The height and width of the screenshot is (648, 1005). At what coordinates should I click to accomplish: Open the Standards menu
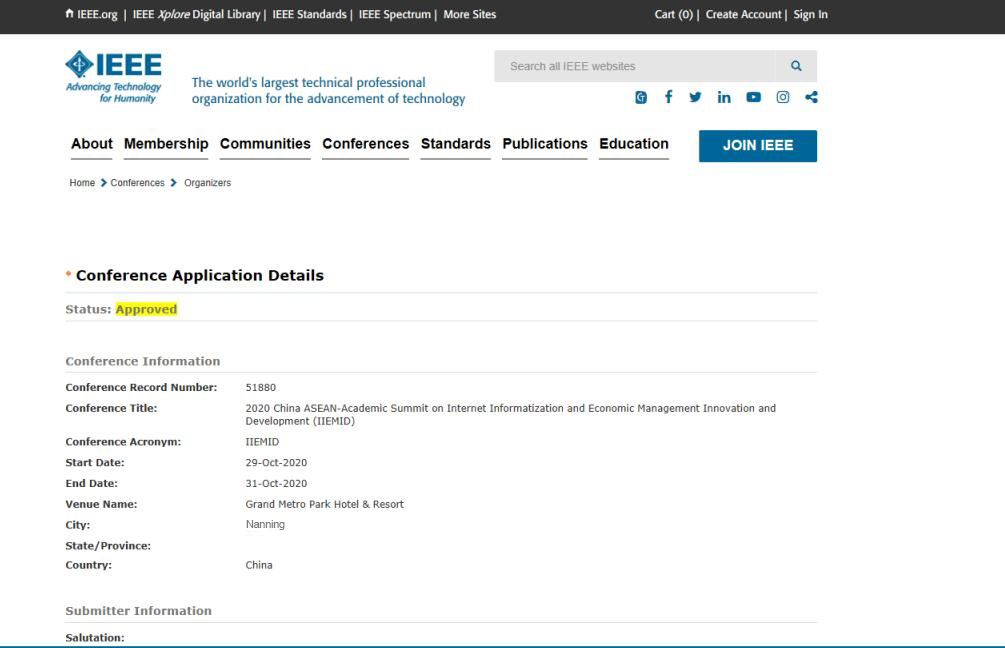pos(456,144)
